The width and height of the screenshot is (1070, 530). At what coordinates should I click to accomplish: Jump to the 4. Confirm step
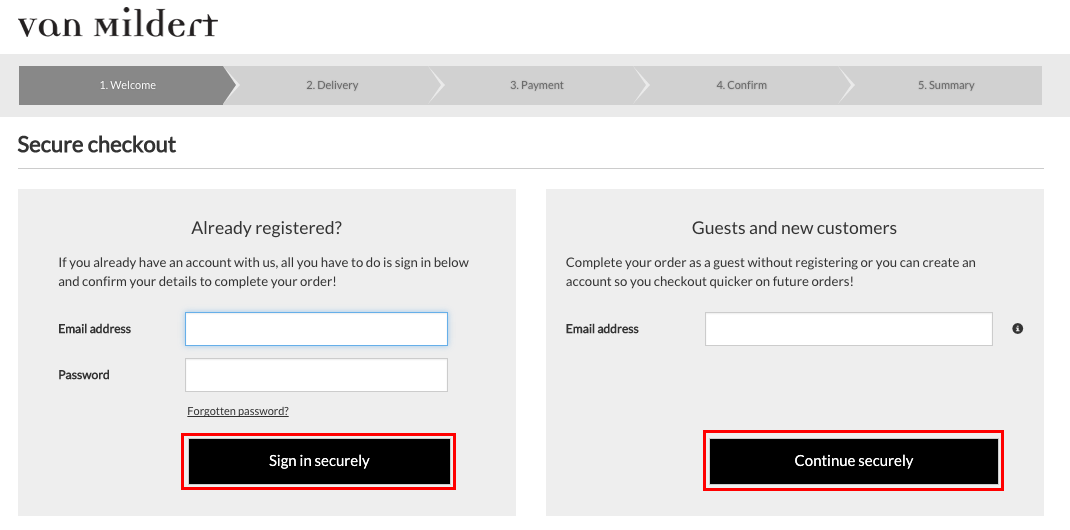coord(742,85)
